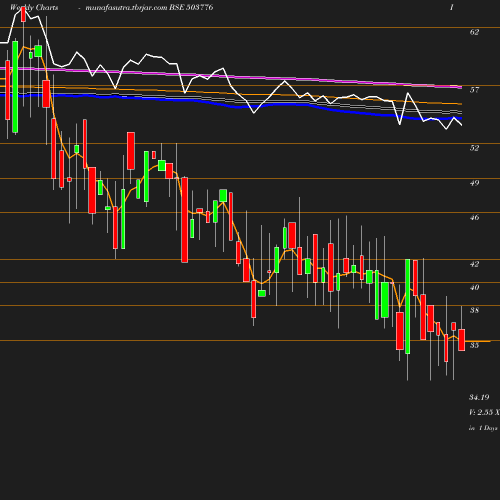500x500 pixels.
Task: Click the 42 price axis label
Action: [x=474, y=264]
